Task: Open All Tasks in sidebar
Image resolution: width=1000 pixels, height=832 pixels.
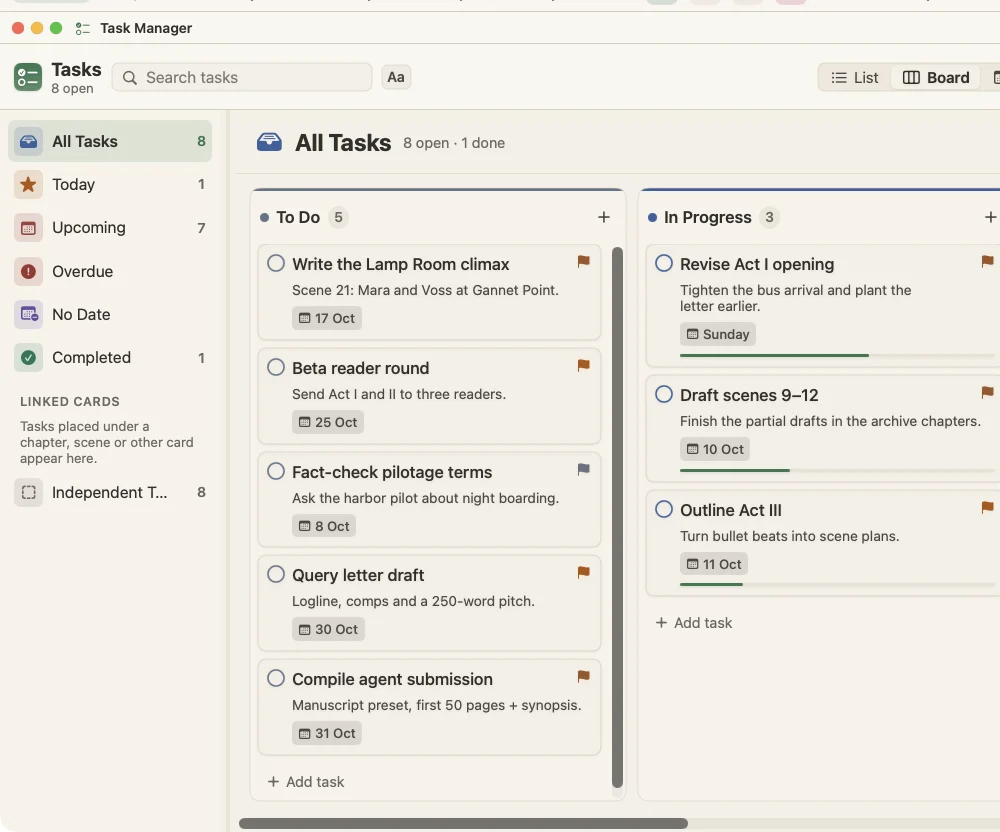Action: click(x=110, y=142)
